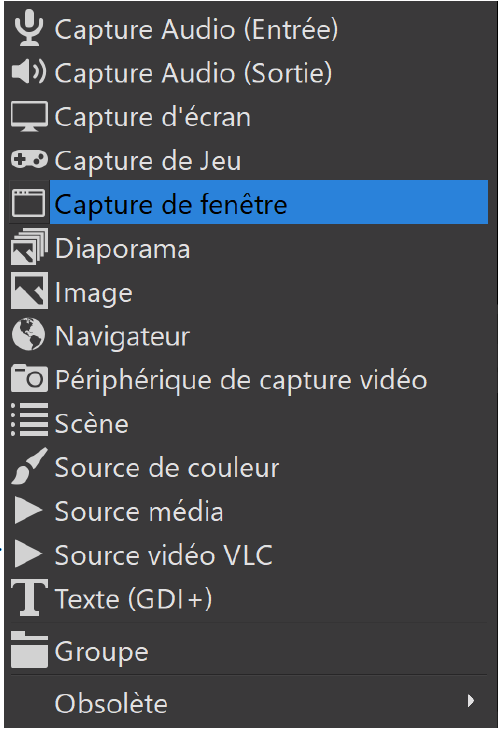Click the monitor icon for Capture d'écran
This screenshot has height=733, width=503.
29,116
